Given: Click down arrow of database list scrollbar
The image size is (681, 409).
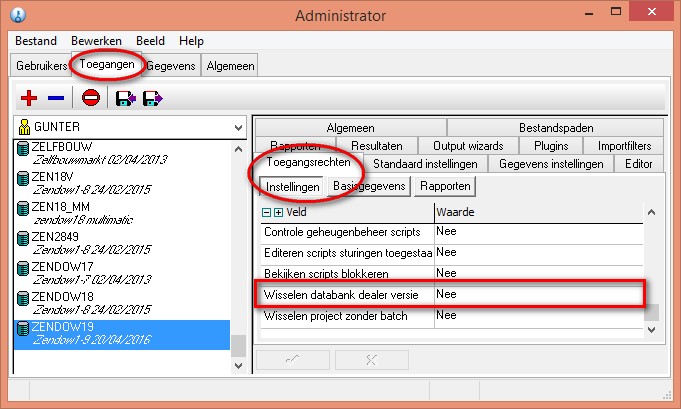Looking at the screenshot, I should pos(238,366).
